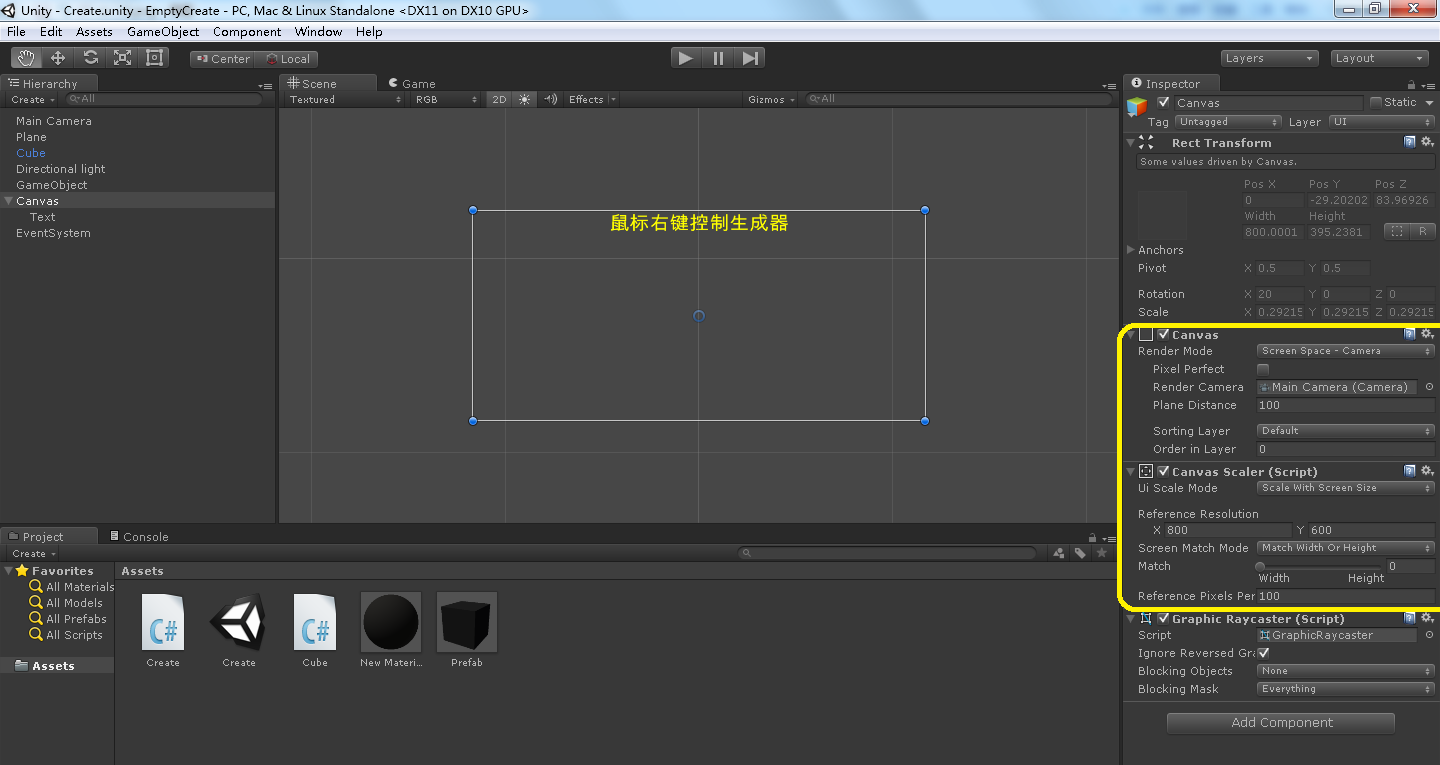This screenshot has height=765, width=1440.
Task: Click the Add Component button
Action: click(x=1280, y=722)
